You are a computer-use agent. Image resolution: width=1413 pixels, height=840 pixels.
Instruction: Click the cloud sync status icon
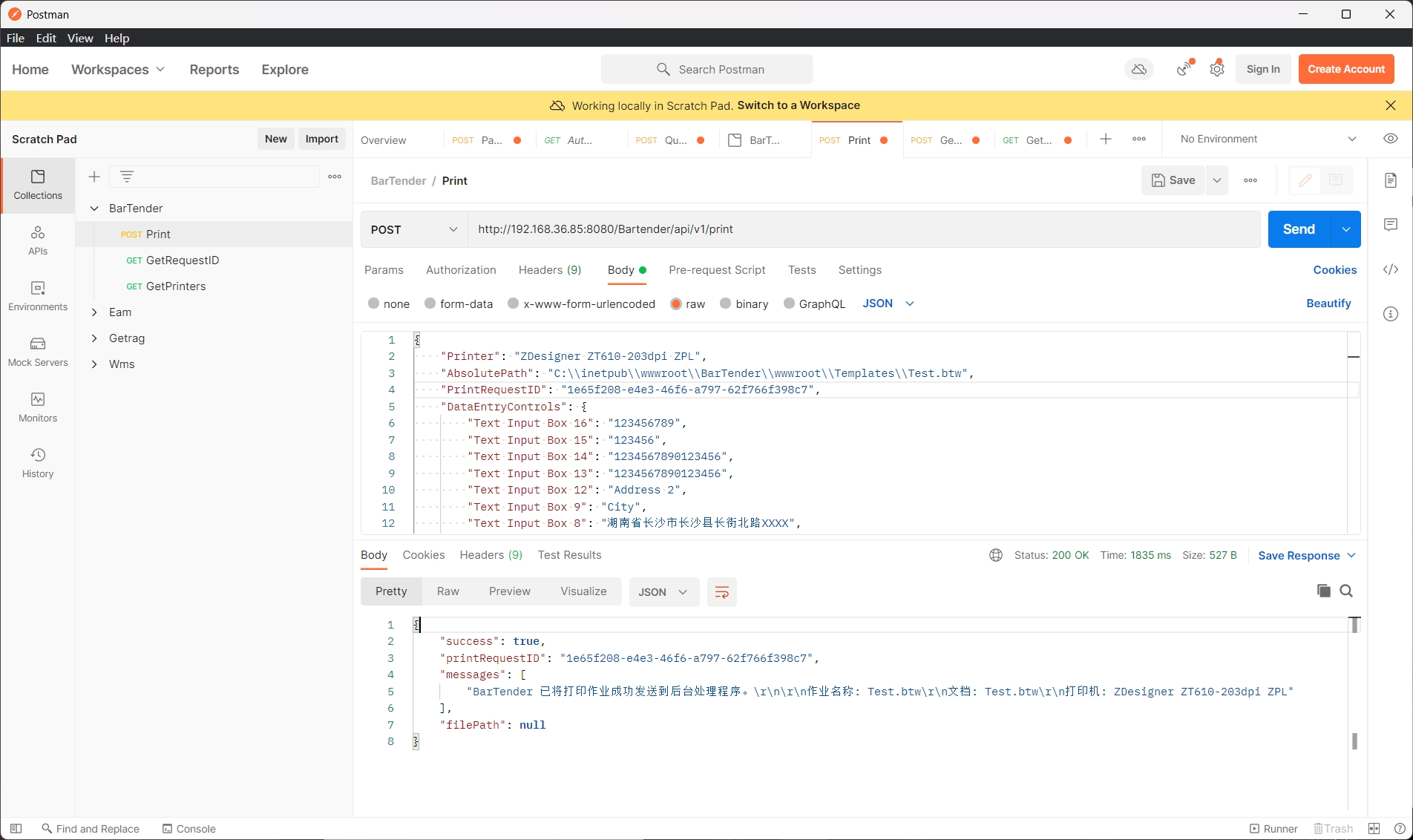[1139, 69]
